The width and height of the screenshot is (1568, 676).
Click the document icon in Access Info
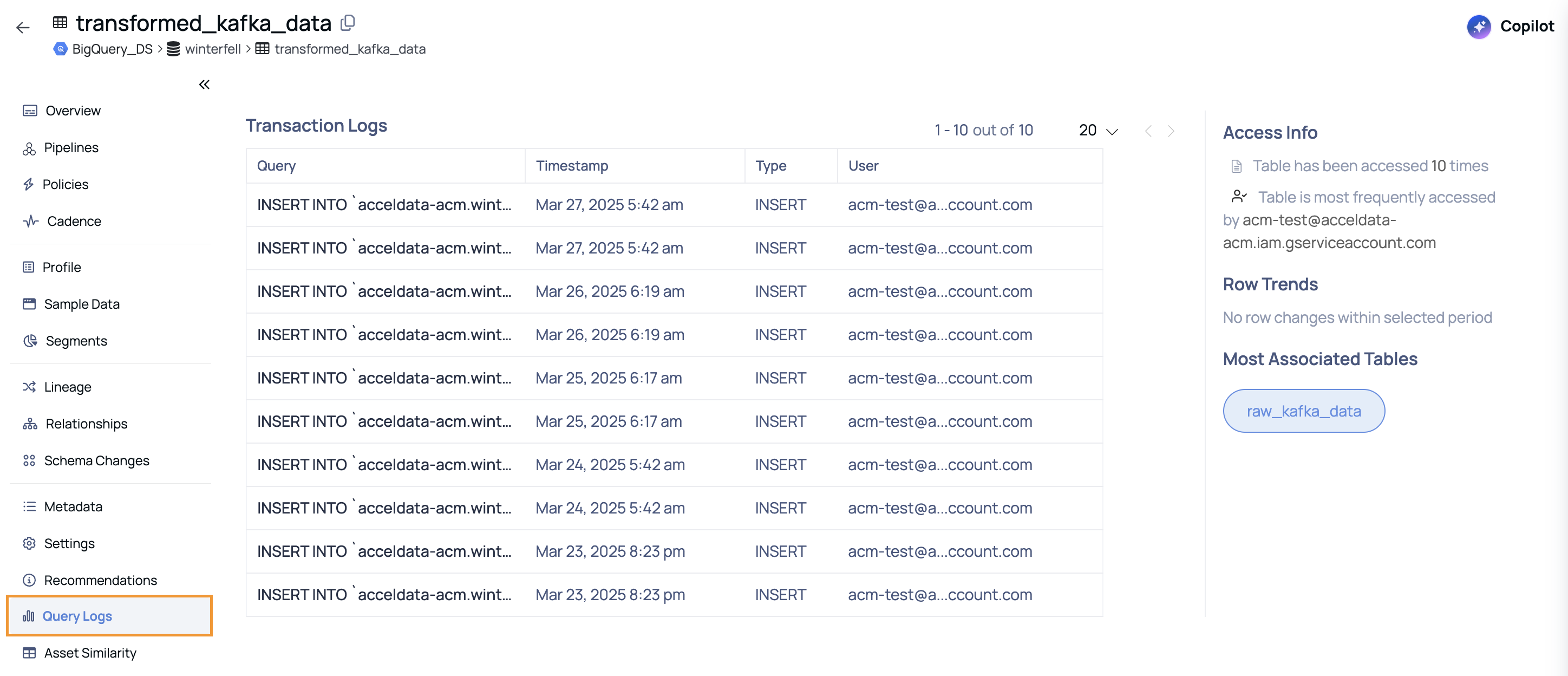coord(1236,166)
